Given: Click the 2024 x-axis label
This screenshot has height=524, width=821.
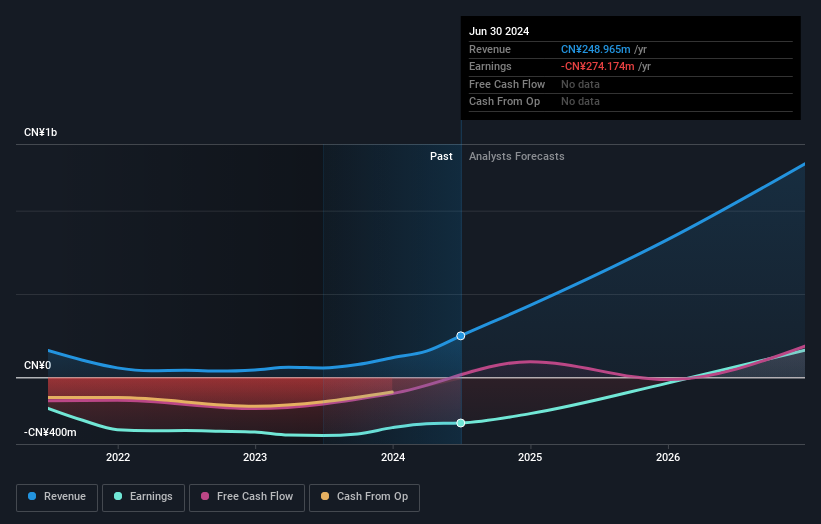Looking at the screenshot, I should pyautogui.click(x=393, y=457).
